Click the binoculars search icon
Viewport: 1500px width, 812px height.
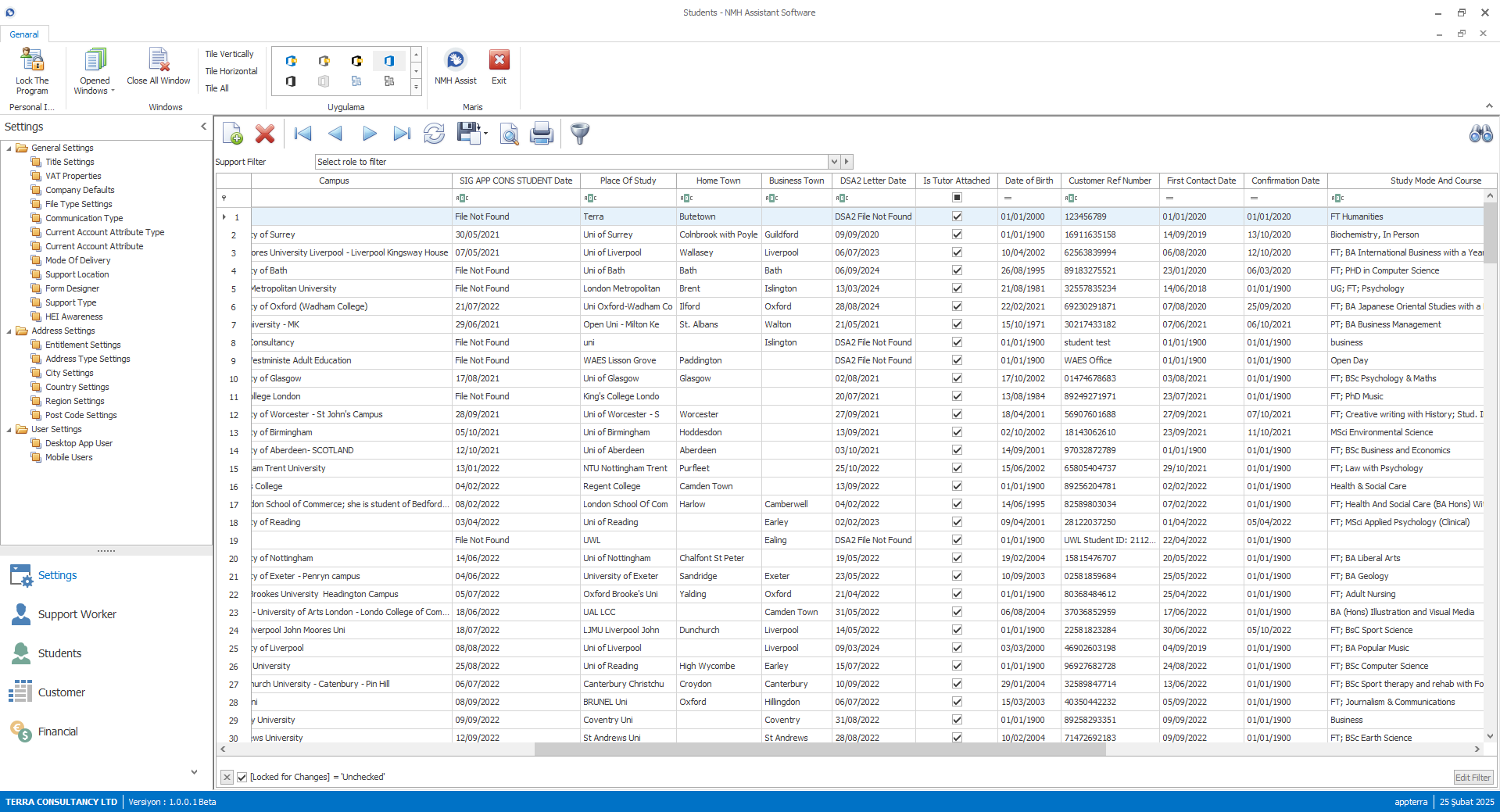[1480, 134]
